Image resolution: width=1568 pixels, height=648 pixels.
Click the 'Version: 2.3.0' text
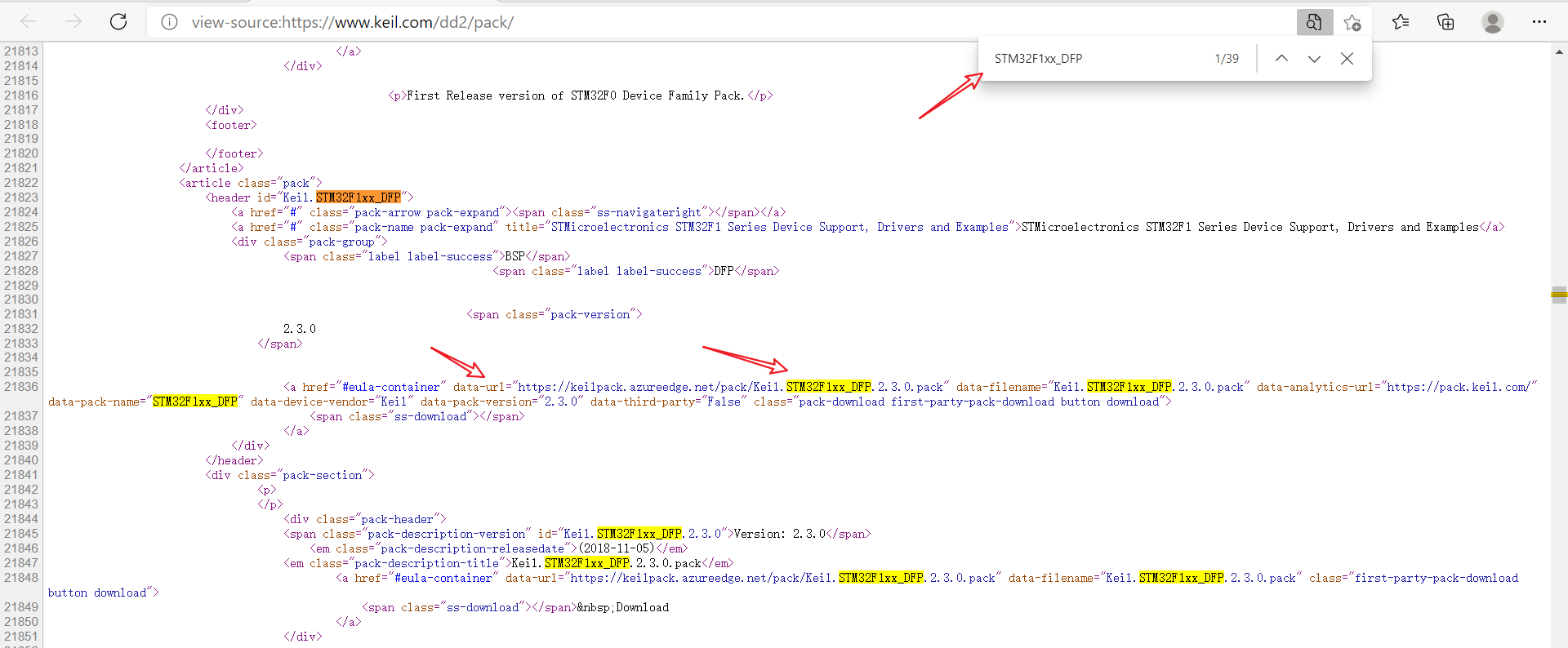click(780, 534)
